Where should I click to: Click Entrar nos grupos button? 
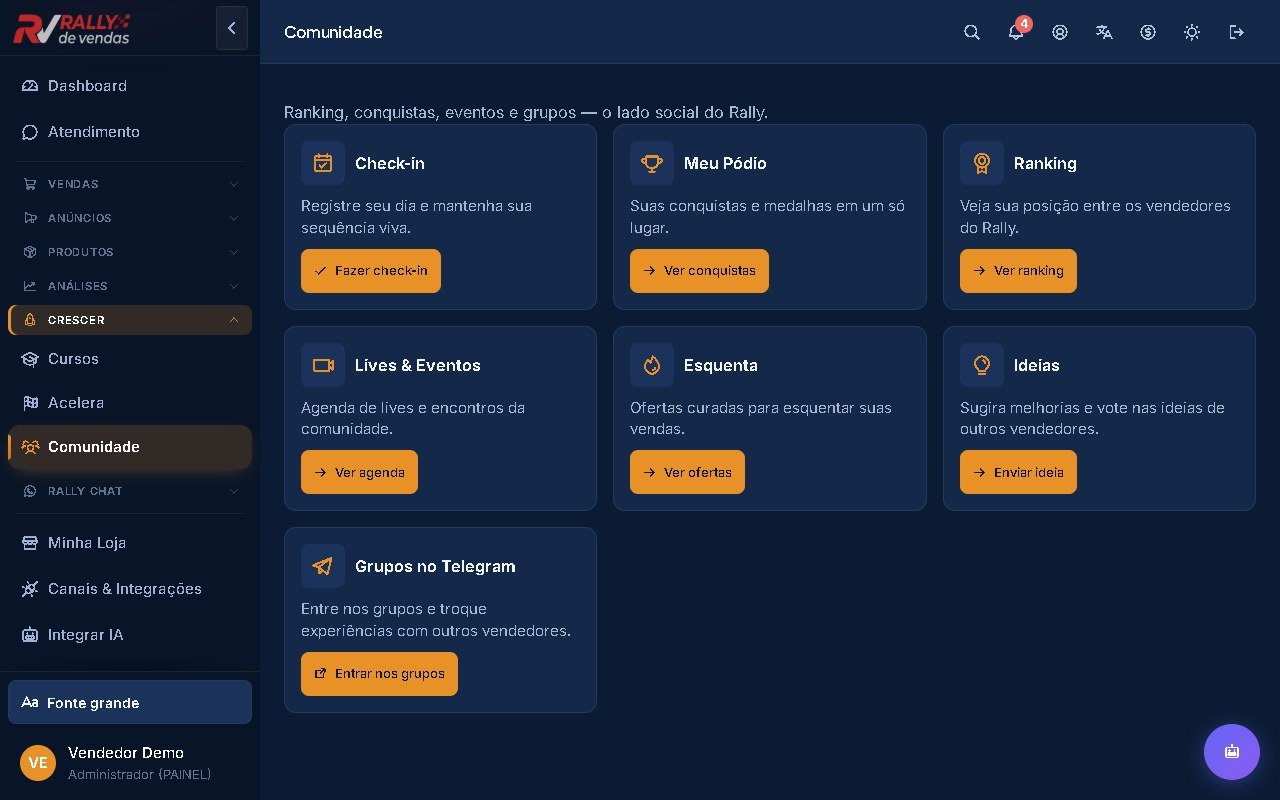click(379, 674)
